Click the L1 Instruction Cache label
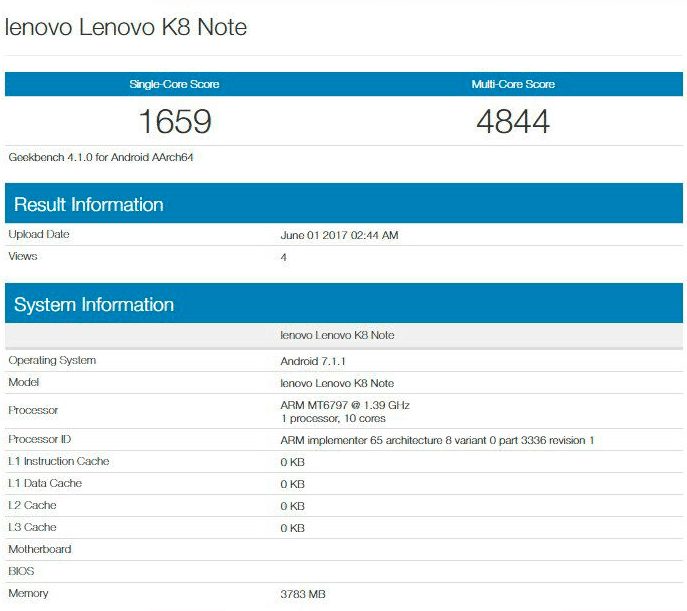The height and width of the screenshot is (611, 687). point(59,461)
